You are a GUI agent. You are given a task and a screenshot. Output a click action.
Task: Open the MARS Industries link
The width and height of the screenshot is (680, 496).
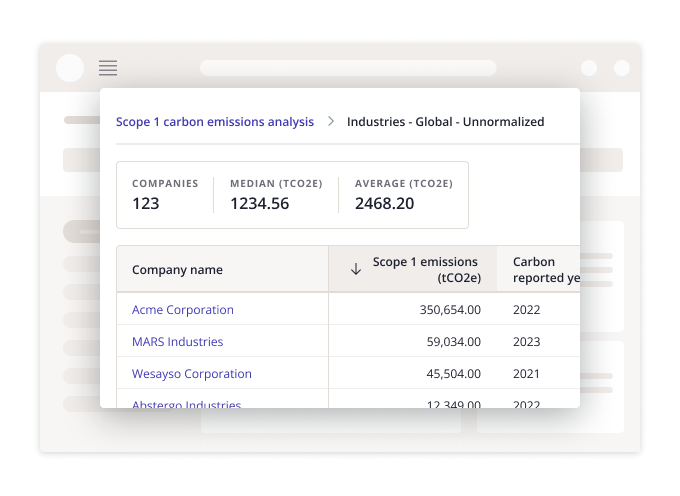click(x=177, y=342)
